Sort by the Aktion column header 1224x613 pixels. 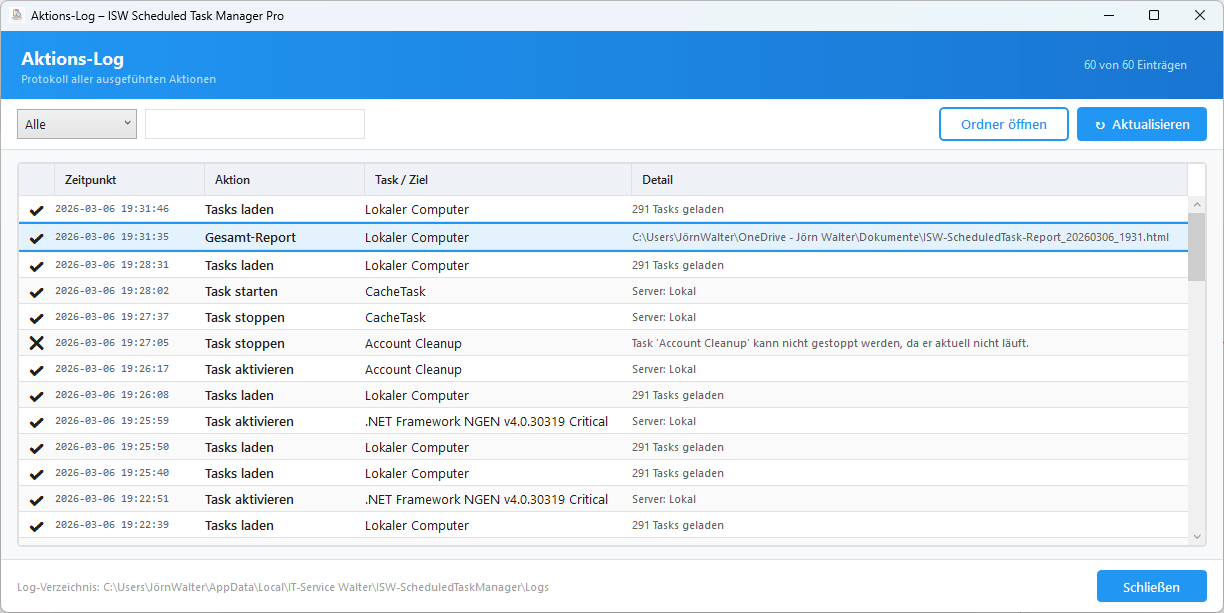(284, 180)
